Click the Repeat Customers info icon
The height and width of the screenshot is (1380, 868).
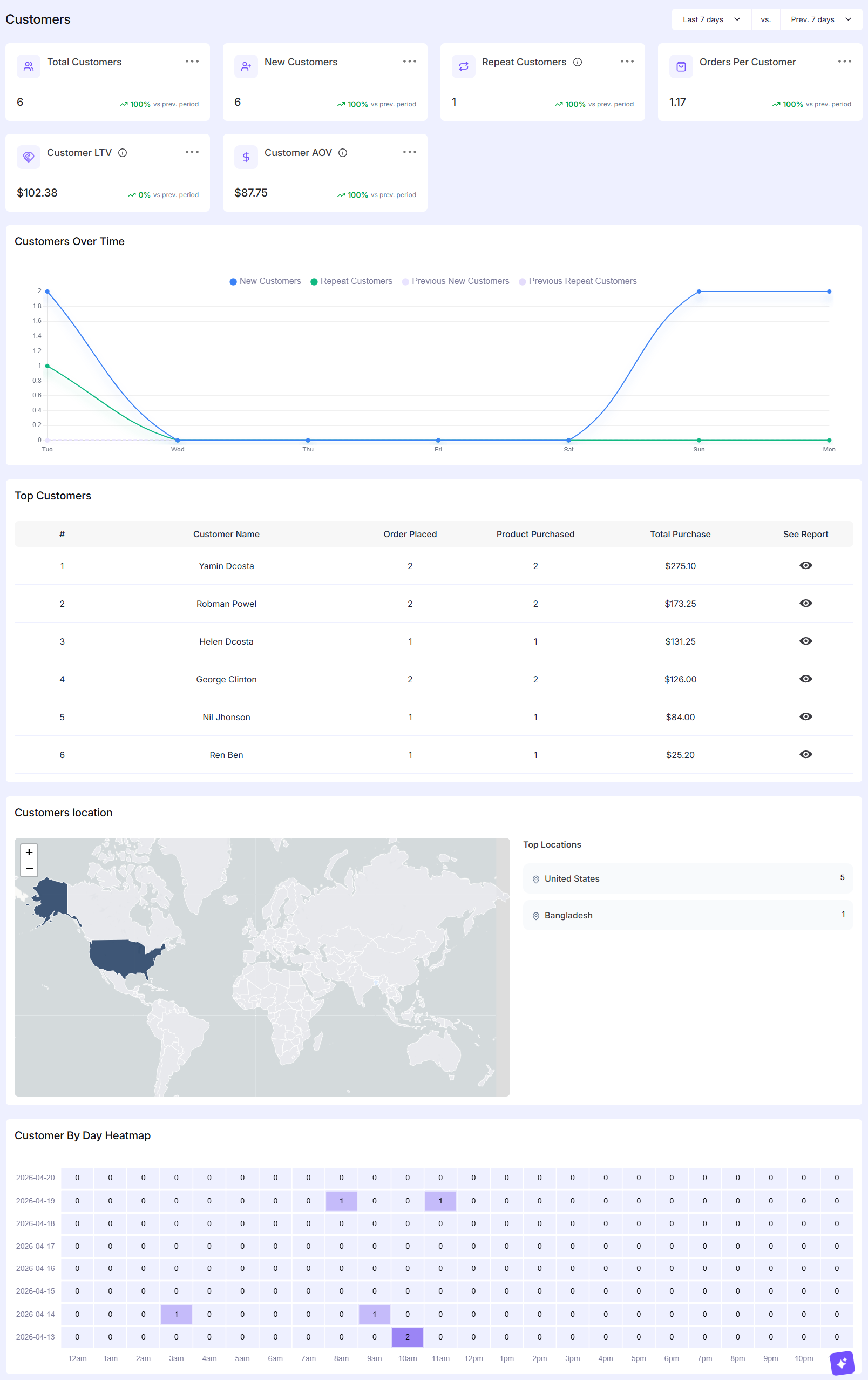point(578,62)
